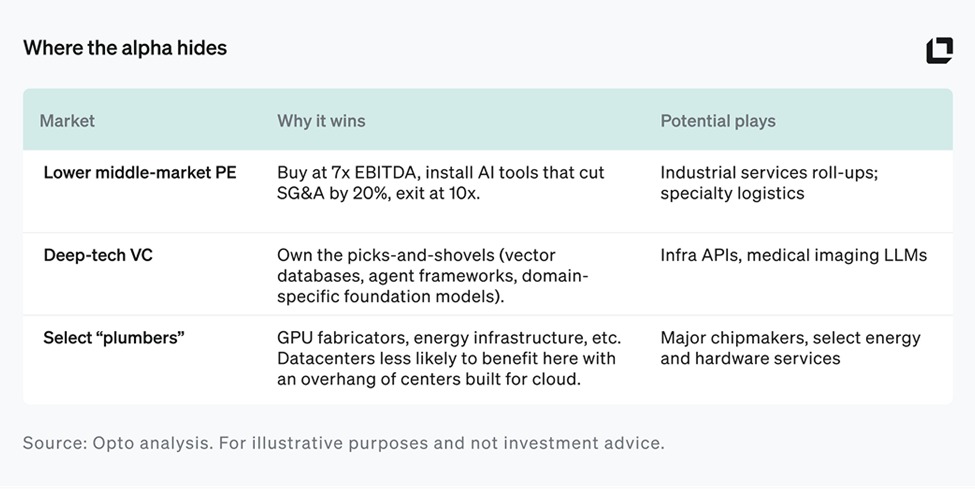The height and width of the screenshot is (494, 975).
Task: Click the "GPU fabricators, energy infrastructure" line
Action: (x=448, y=338)
